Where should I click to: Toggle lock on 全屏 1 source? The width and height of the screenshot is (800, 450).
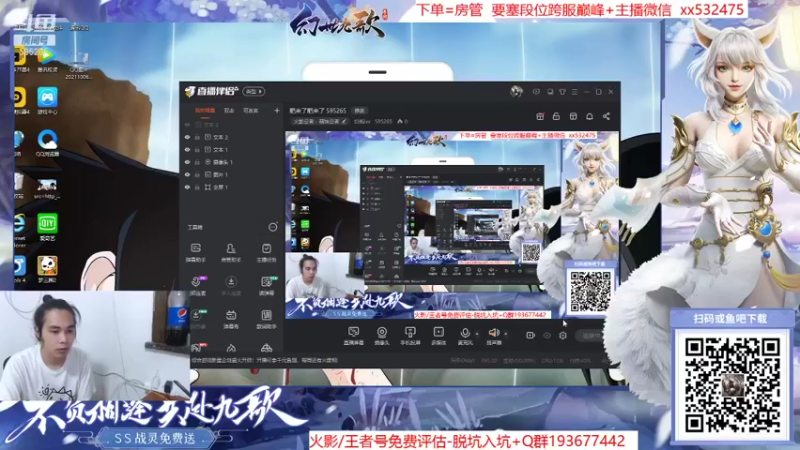(197, 187)
